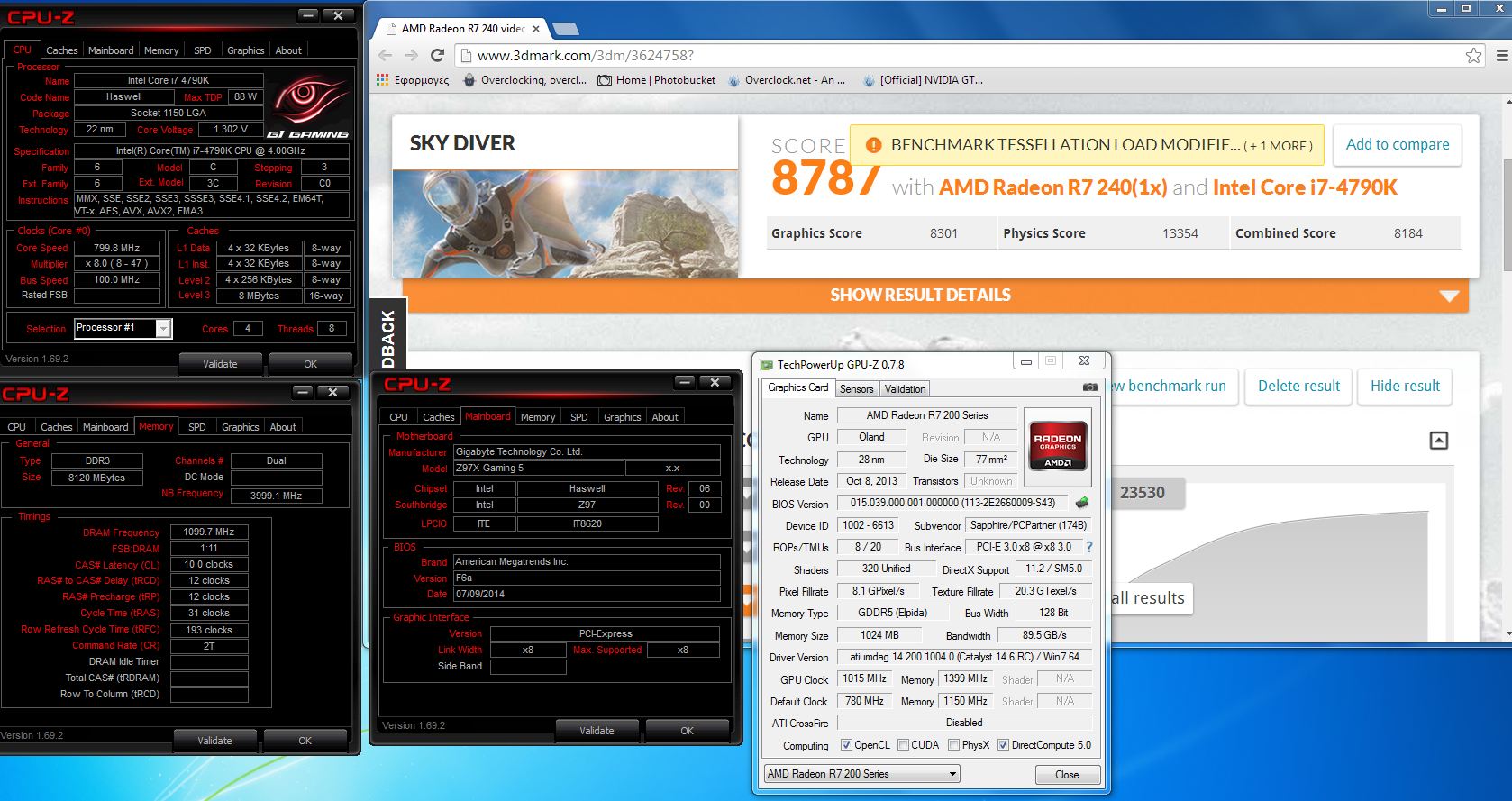Take a GPU-Z screenshot with camera icon
Screen dimensions: 1512x801
pos(1089,387)
